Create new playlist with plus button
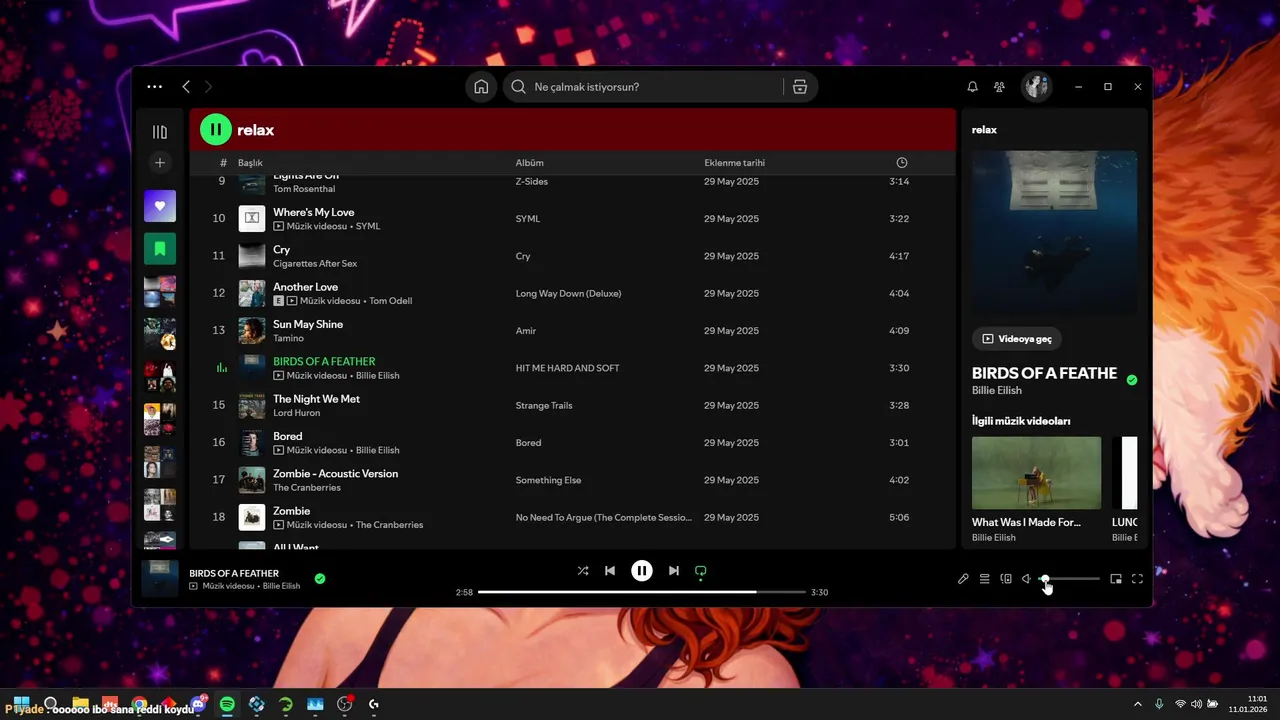1280x720 pixels. pos(160,162)
